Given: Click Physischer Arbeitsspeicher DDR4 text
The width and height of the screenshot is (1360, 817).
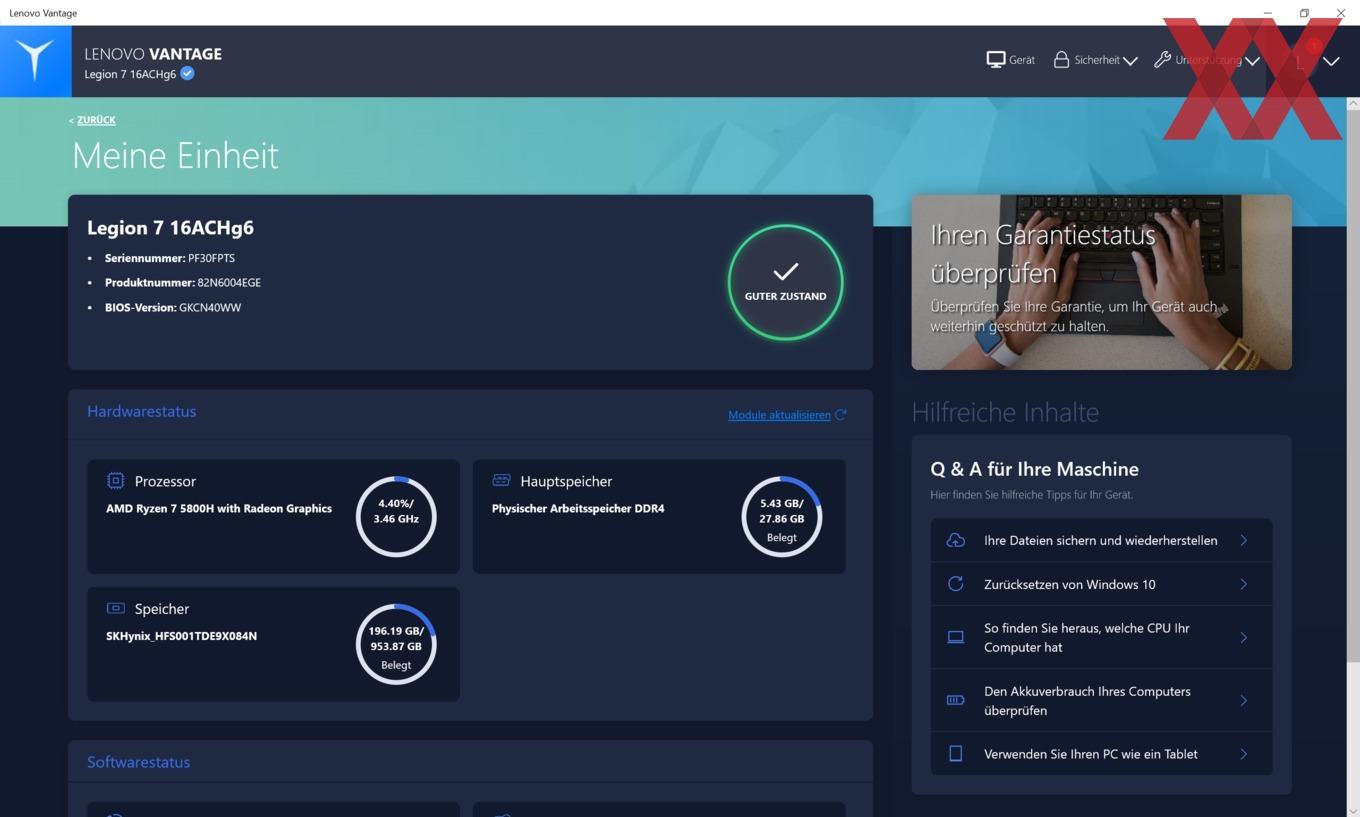Looking at the screenshot, I should pyautogui.click(x=578, y=509).
